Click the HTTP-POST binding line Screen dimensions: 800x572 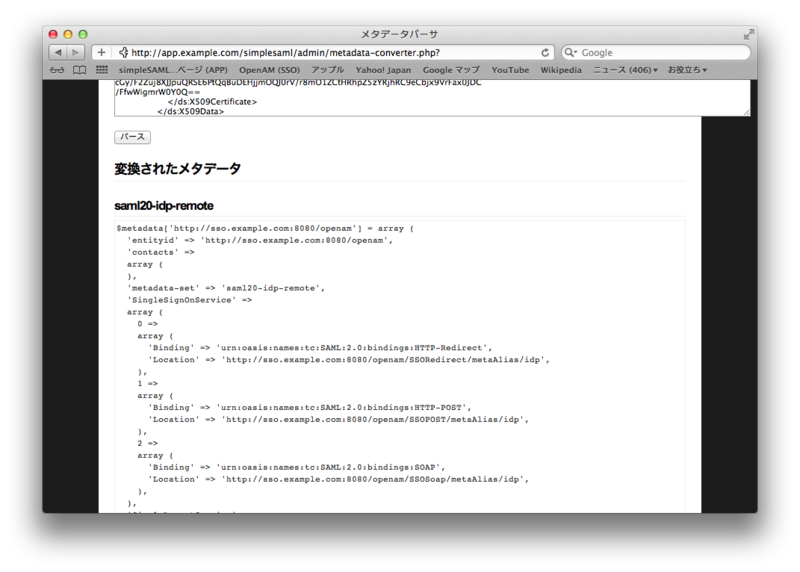pyautogui.click(x=310, y=408)
